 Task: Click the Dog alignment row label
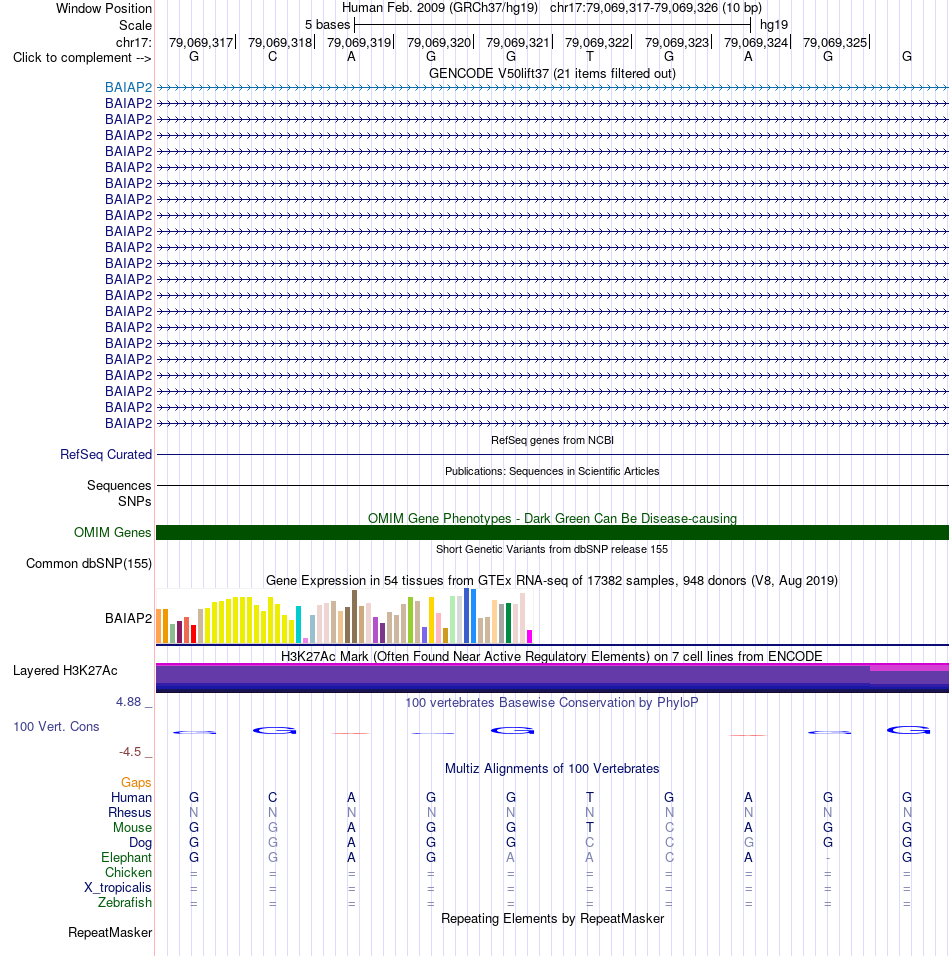point(140,843)
